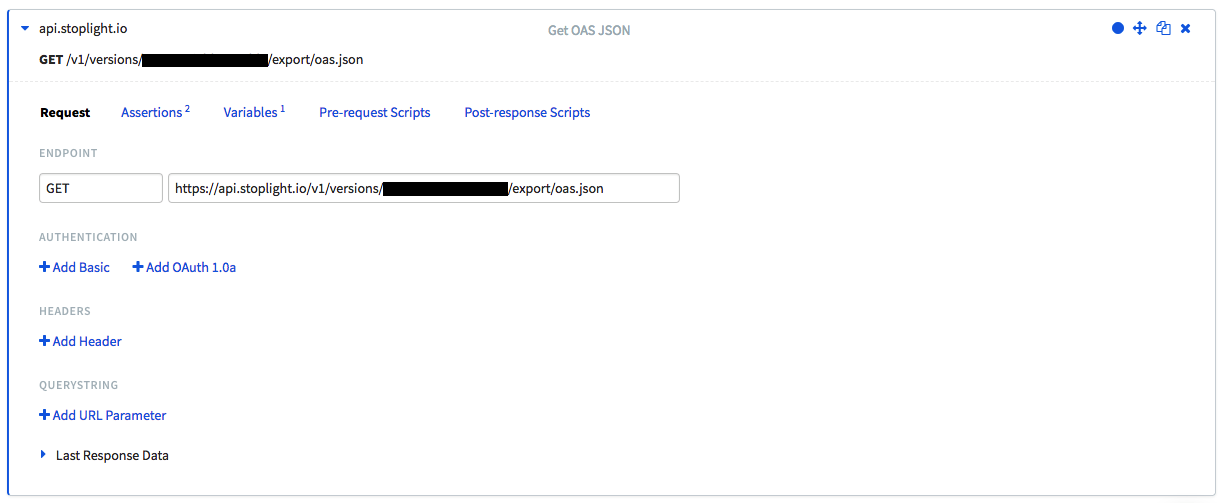This screenshot has height=503, width=1222.
Task: Open the Post-response Scripts tab
Action: [x=527, y=113]
